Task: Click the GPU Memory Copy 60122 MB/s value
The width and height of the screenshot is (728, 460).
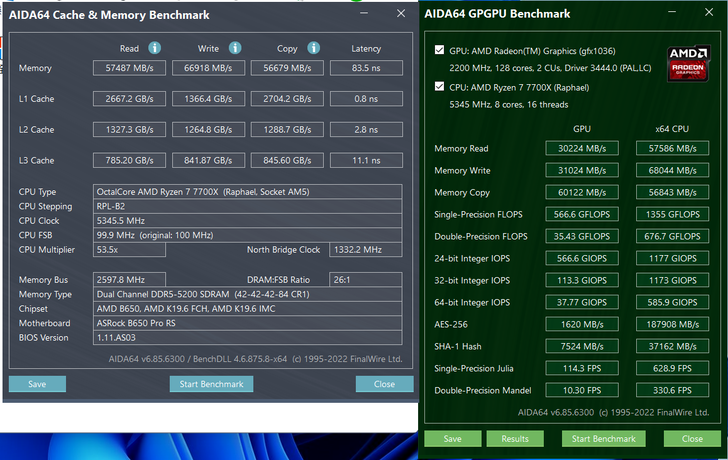Action: 581,193
